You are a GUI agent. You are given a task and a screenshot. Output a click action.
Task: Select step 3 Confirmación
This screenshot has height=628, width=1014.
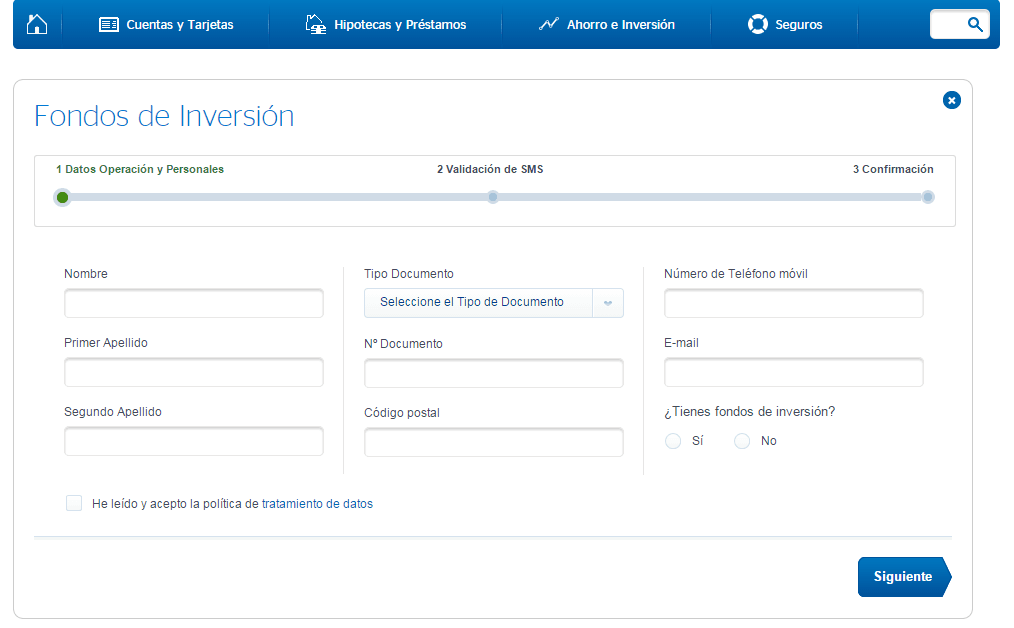pyautogui.click(x=893, y=169)
